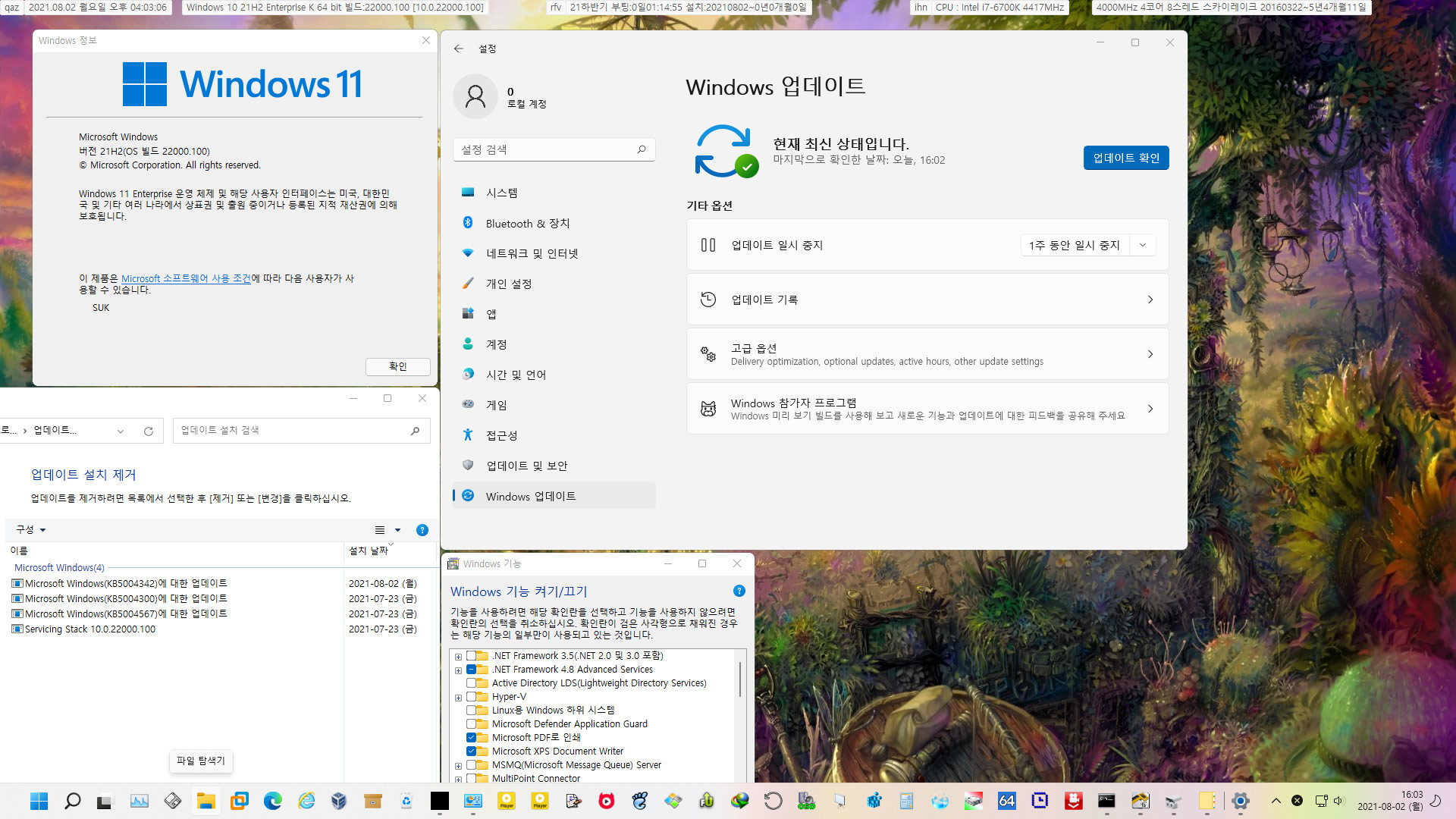Launch Microsoft Edge from the taskbar
Viewport: 1456px width, 819px height.
pyautogui.click(x=272, y=801)
